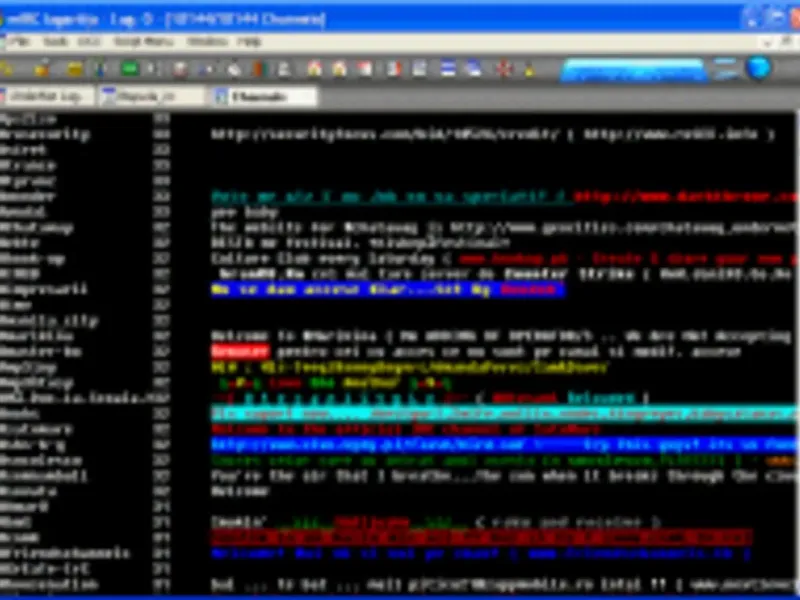This screenshot has height=600, width=800.
Task: Open the File menu
Action: [18, 42]
